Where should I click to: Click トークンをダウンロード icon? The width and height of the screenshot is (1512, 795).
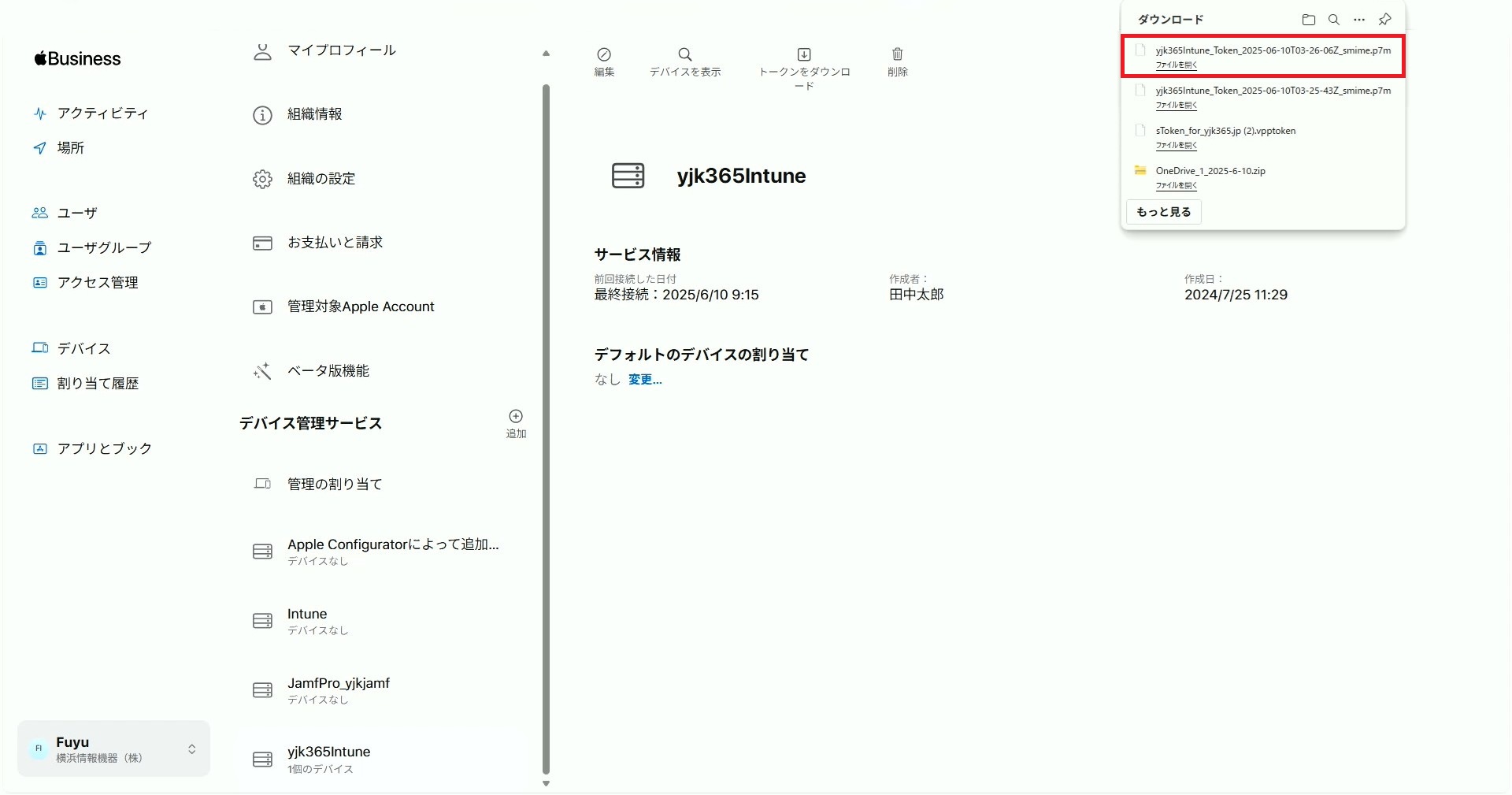pos(804,54)
